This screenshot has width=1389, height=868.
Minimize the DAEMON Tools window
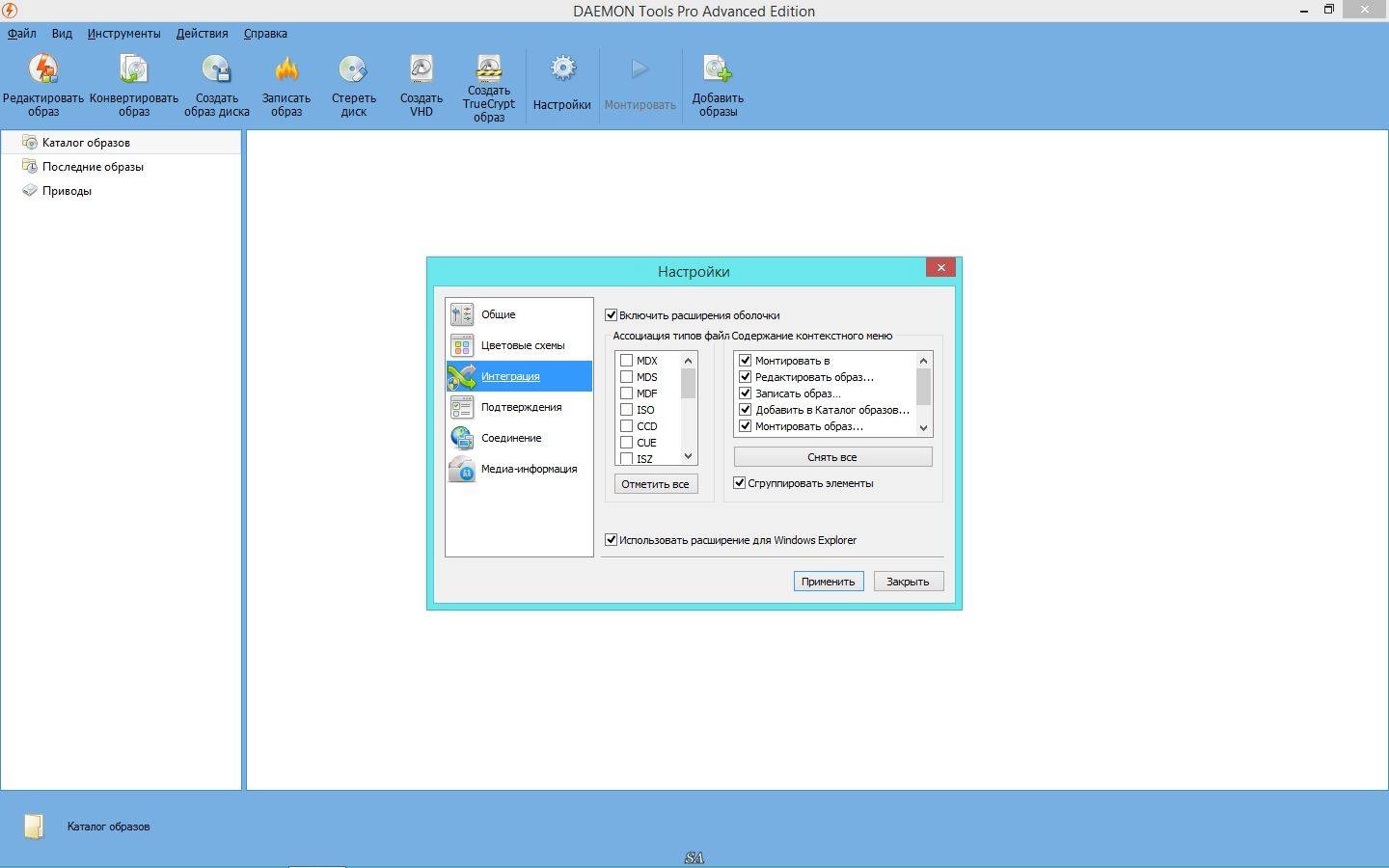(1303, 10)
